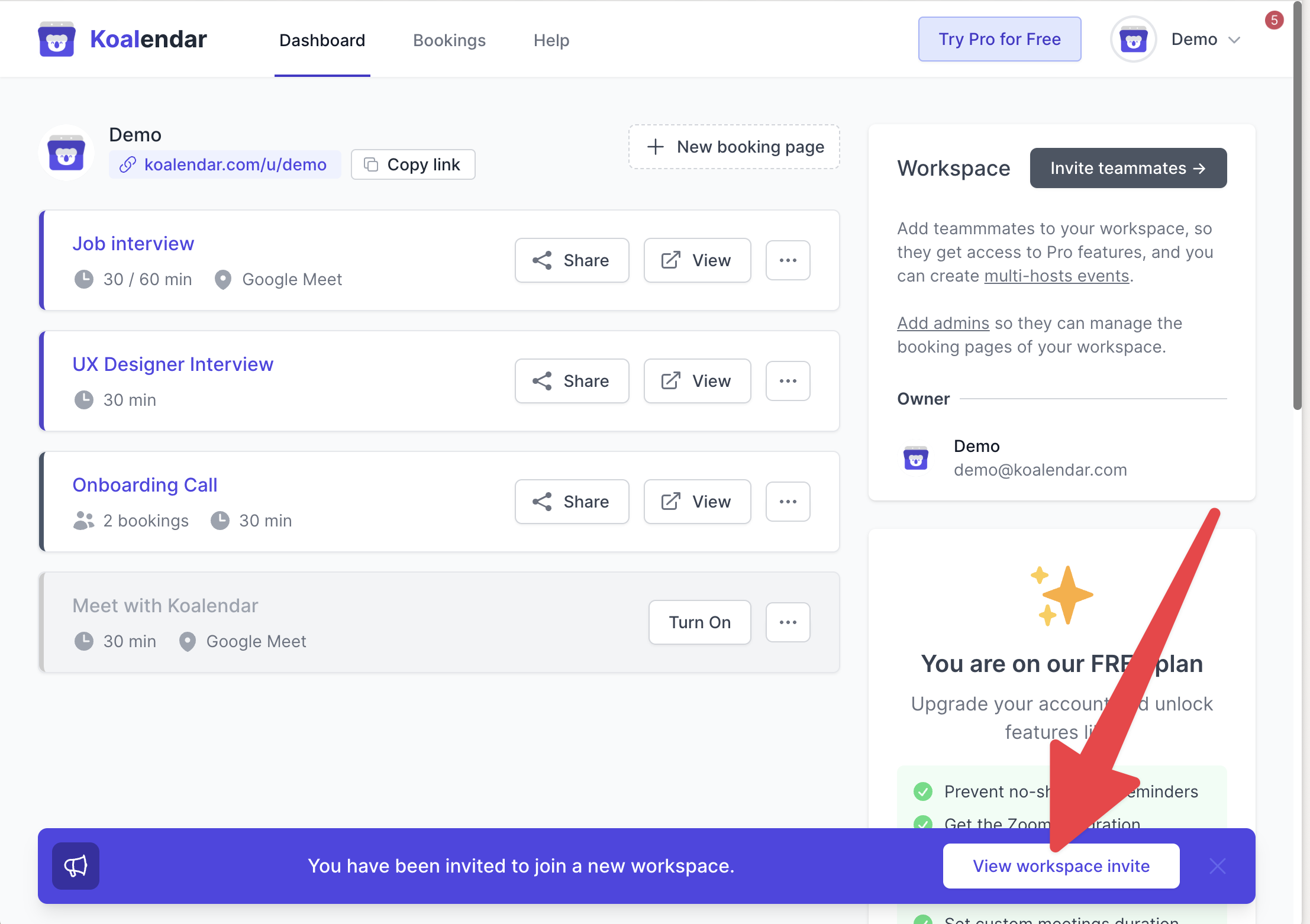Screen dimensions: 1310x924
Task: Create a New booking page
Action: [734, 147]
